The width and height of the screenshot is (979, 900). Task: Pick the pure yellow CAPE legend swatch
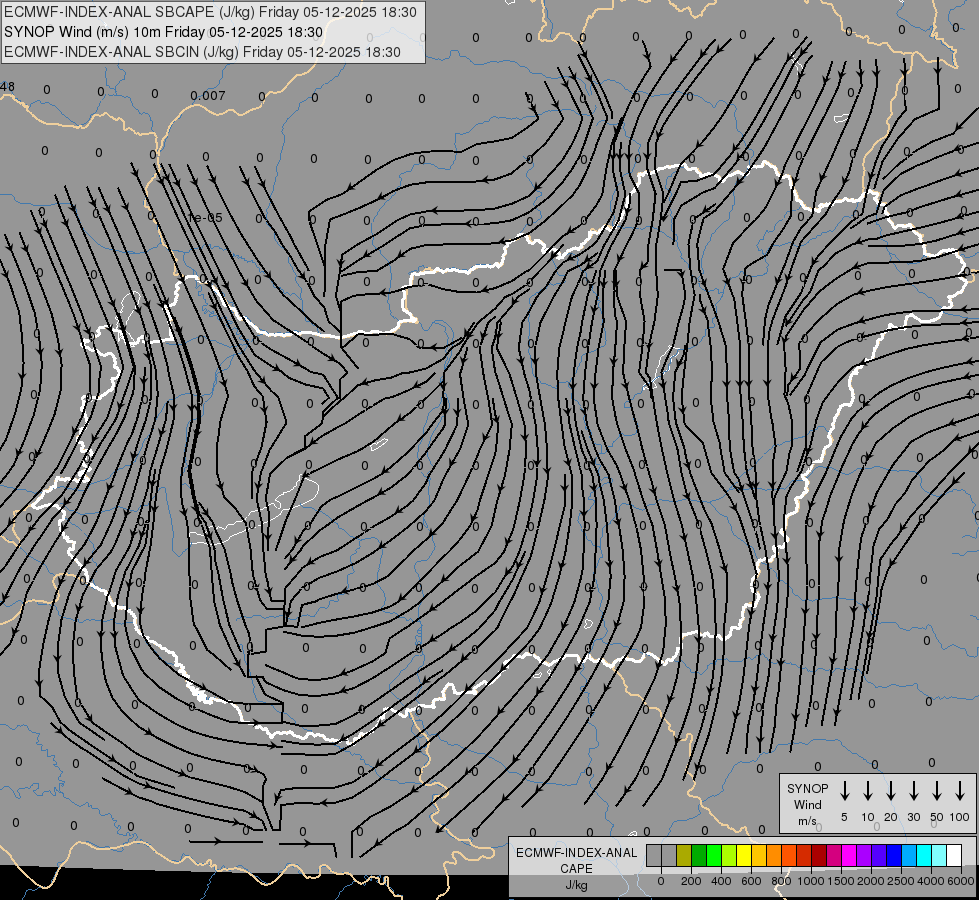point(744,855)
